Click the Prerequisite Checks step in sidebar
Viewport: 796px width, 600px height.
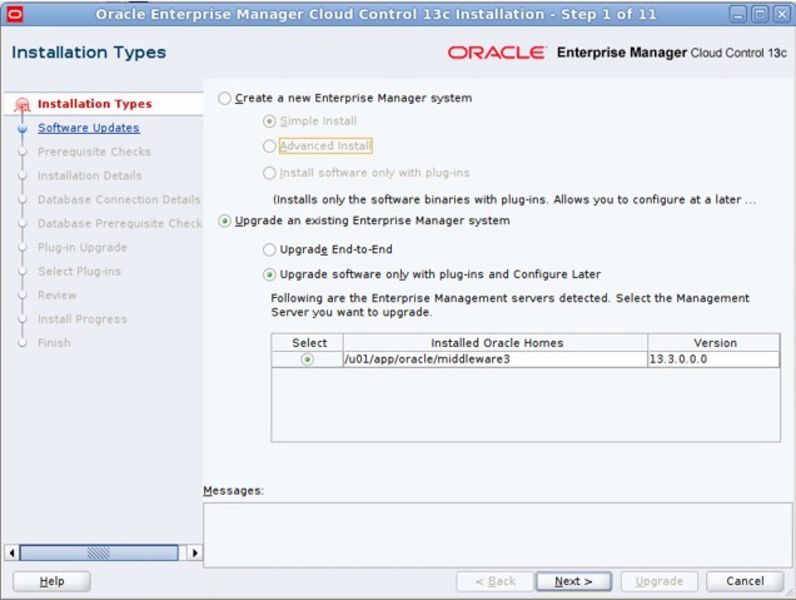tap(94, 152)
